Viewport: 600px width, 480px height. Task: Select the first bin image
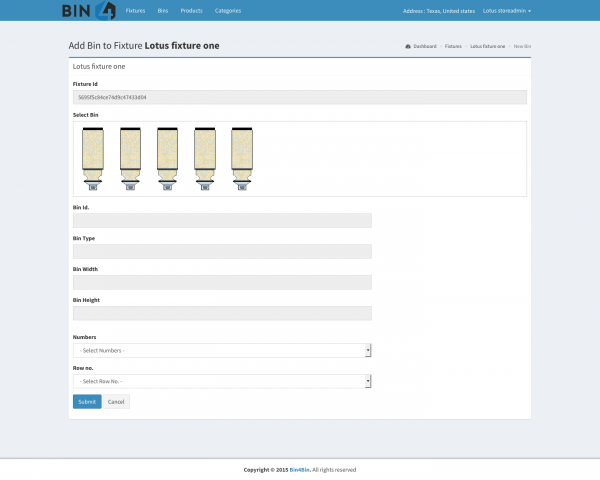pos(93,157)
